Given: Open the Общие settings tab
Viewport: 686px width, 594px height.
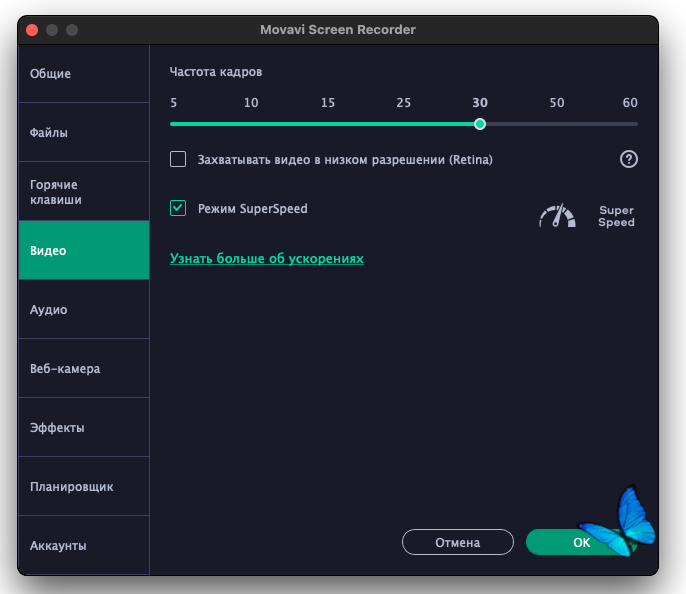Looking at the screenshot, I should pyautogui.click(x=84, y=73).
